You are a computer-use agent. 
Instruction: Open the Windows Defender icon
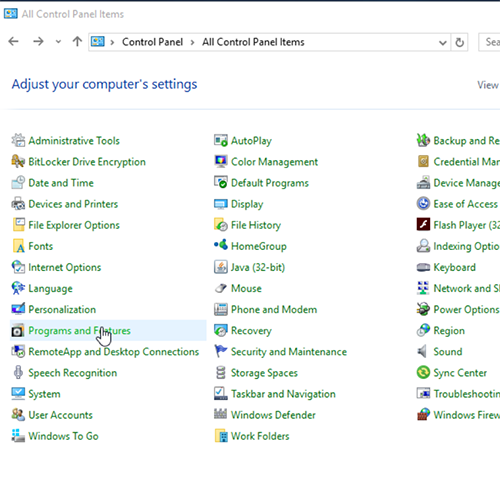click(x=221, y=414)
